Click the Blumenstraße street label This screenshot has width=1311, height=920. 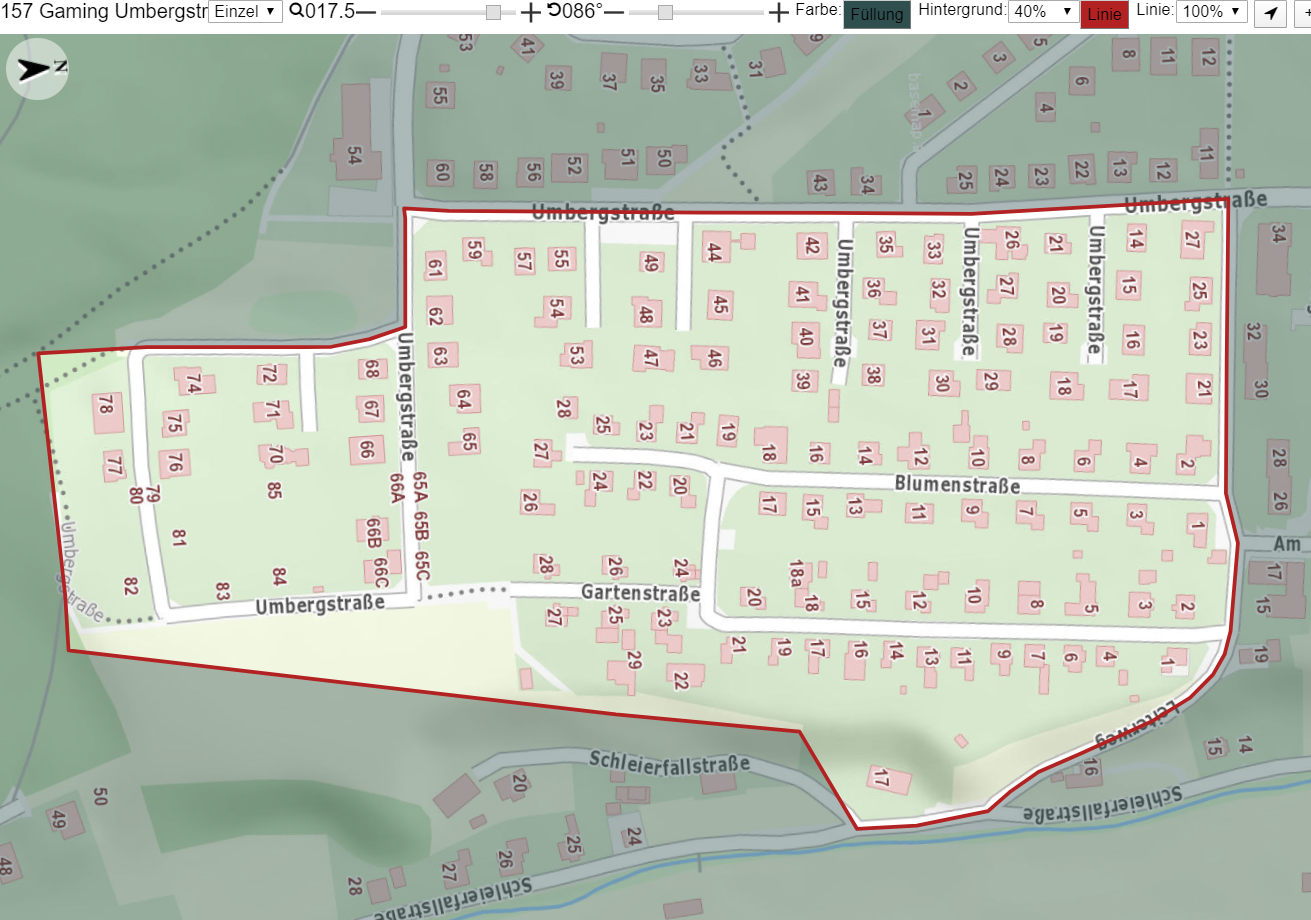(x=958, y=485)
